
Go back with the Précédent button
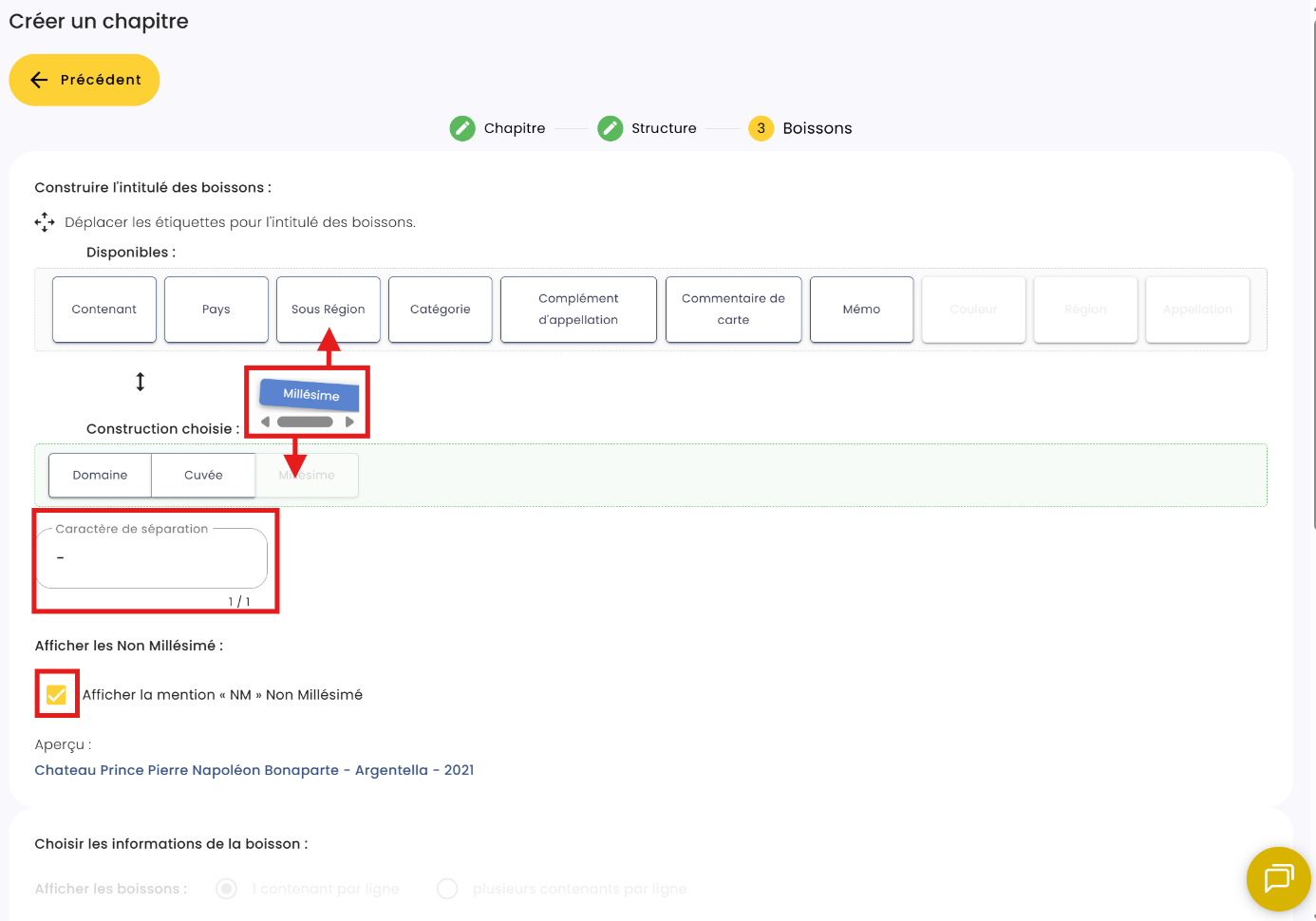coord(85,80)
